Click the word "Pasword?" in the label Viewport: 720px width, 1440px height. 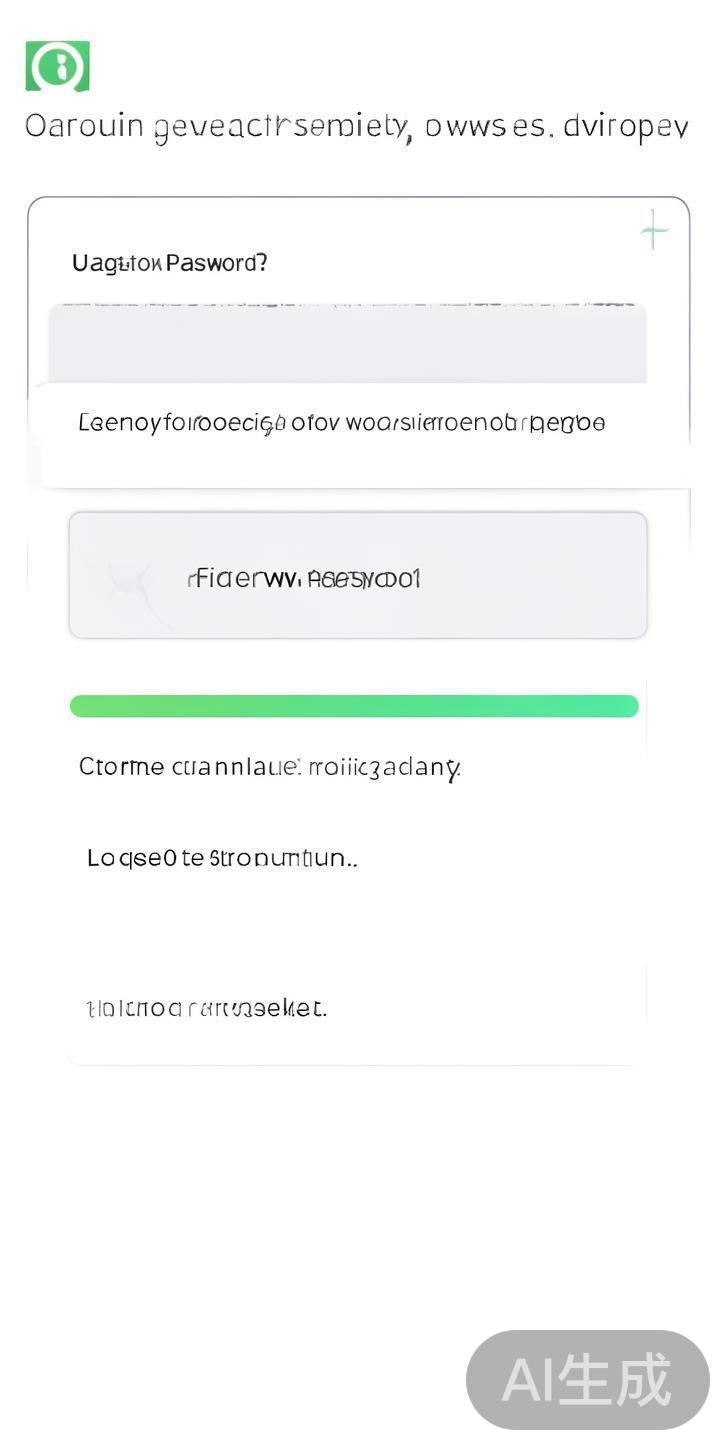click(216, 263)
